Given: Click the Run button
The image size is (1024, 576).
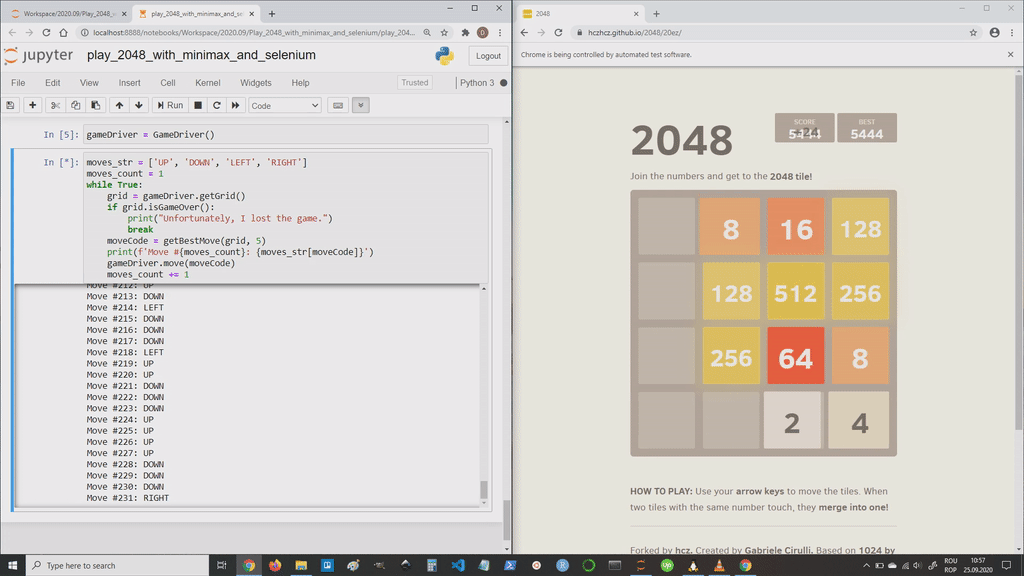Looking at the screenshot, I should point(170,105).
